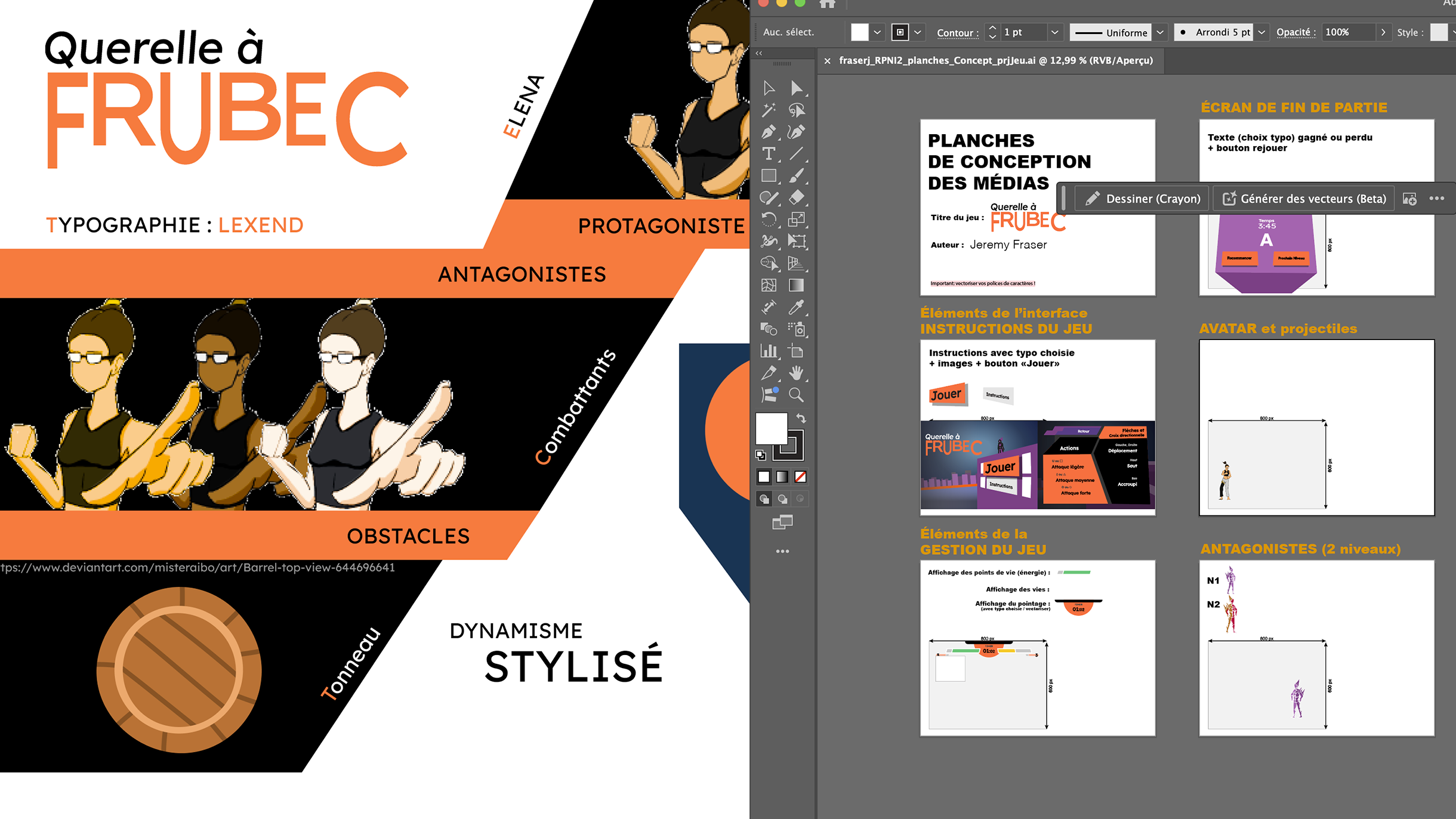Open the Arrondi 5 pt brush dropdown
1456x819 pixels.
tap(1261, 32)
